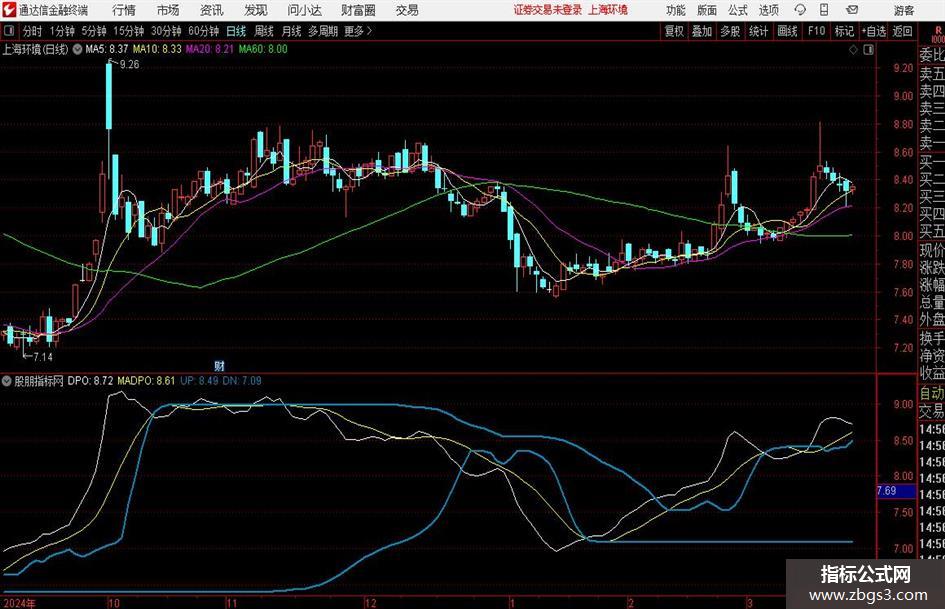Select the 月线 monthly period
945x609 pixels.
click(292, 31)
